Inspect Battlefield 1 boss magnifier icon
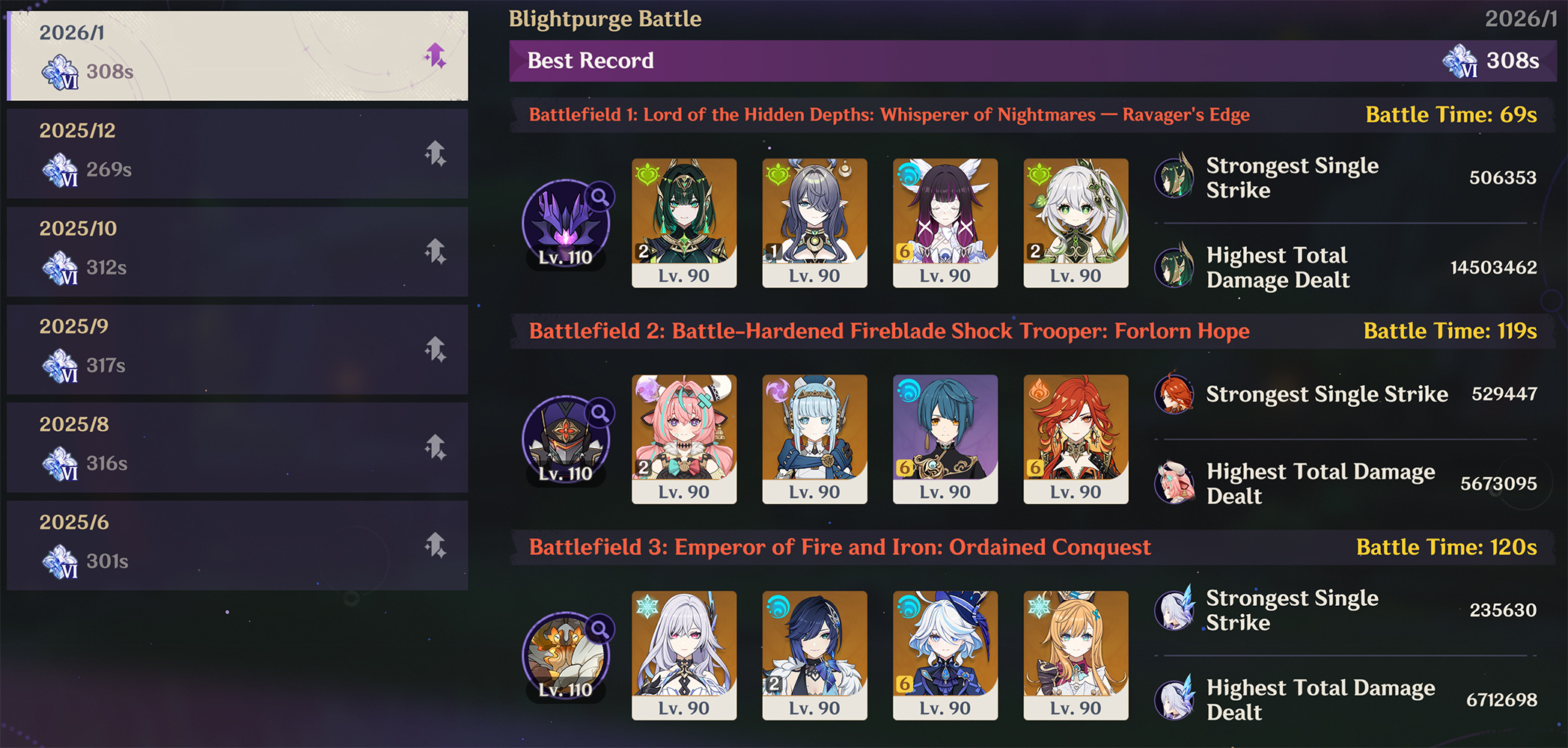The image size is (1568, 748). point(600,197)
